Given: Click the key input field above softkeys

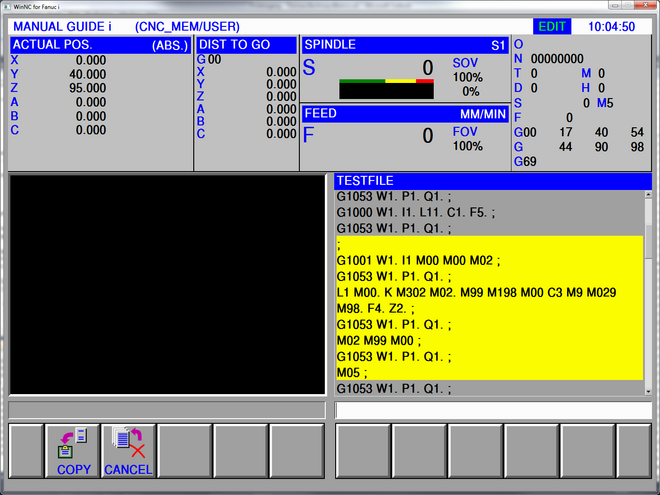Looking at the screenshot, I should coord(493,410).
